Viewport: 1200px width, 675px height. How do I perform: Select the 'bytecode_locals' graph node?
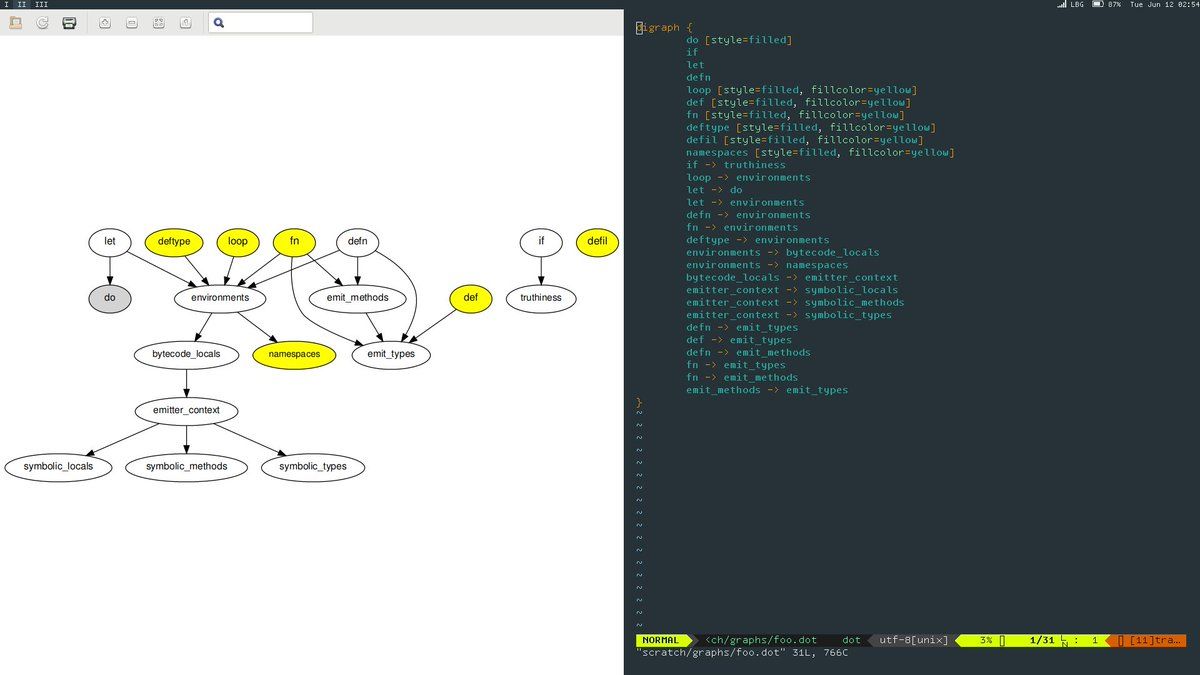pos(186,354)
